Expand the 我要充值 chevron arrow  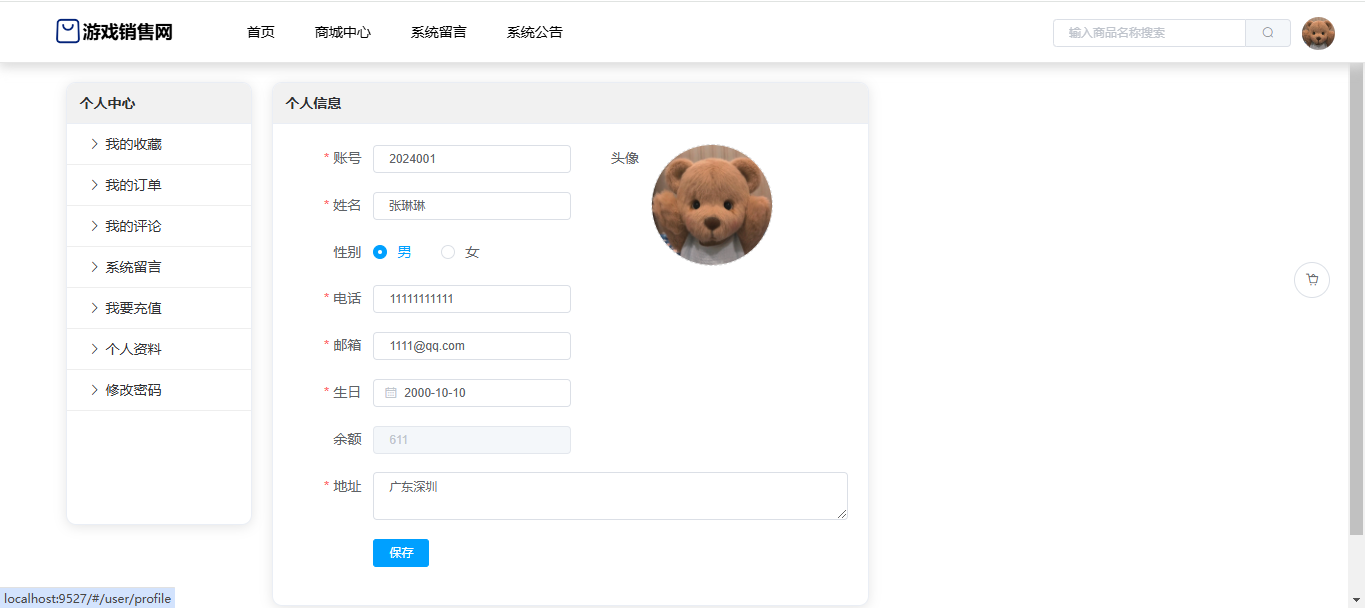[x=94, y=308]
